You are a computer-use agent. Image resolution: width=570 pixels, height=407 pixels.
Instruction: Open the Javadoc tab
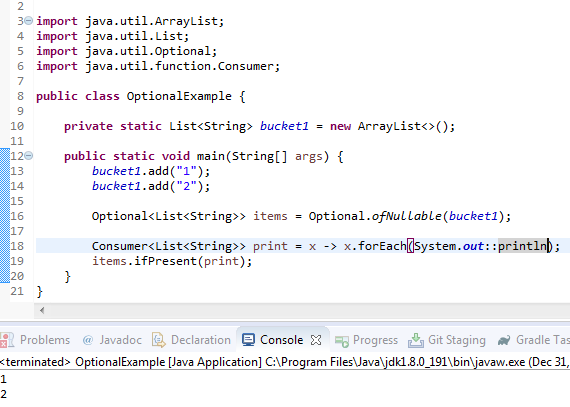[x=120, y=340]
